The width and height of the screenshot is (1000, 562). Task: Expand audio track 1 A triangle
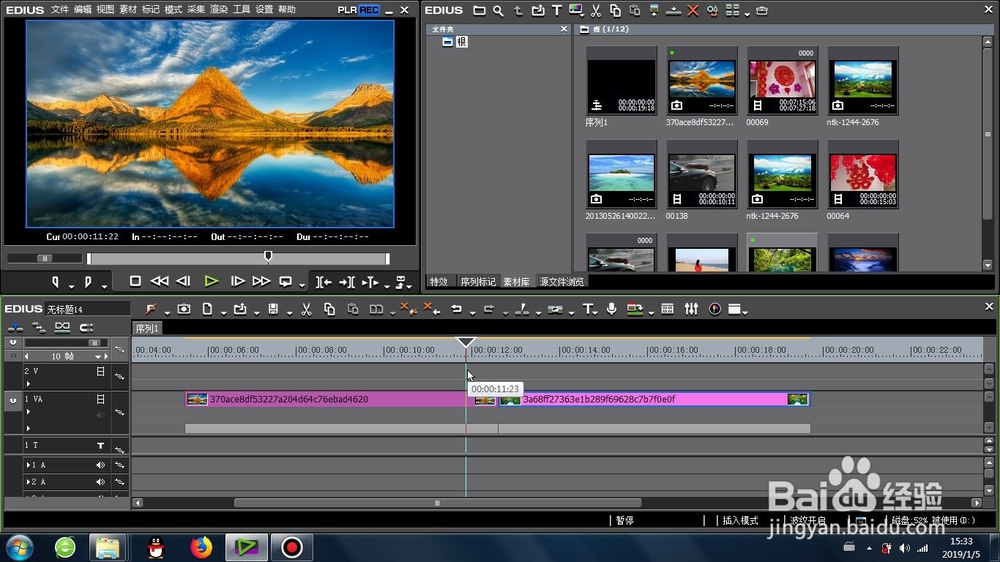pyautogui.click(x=27, y=465)
